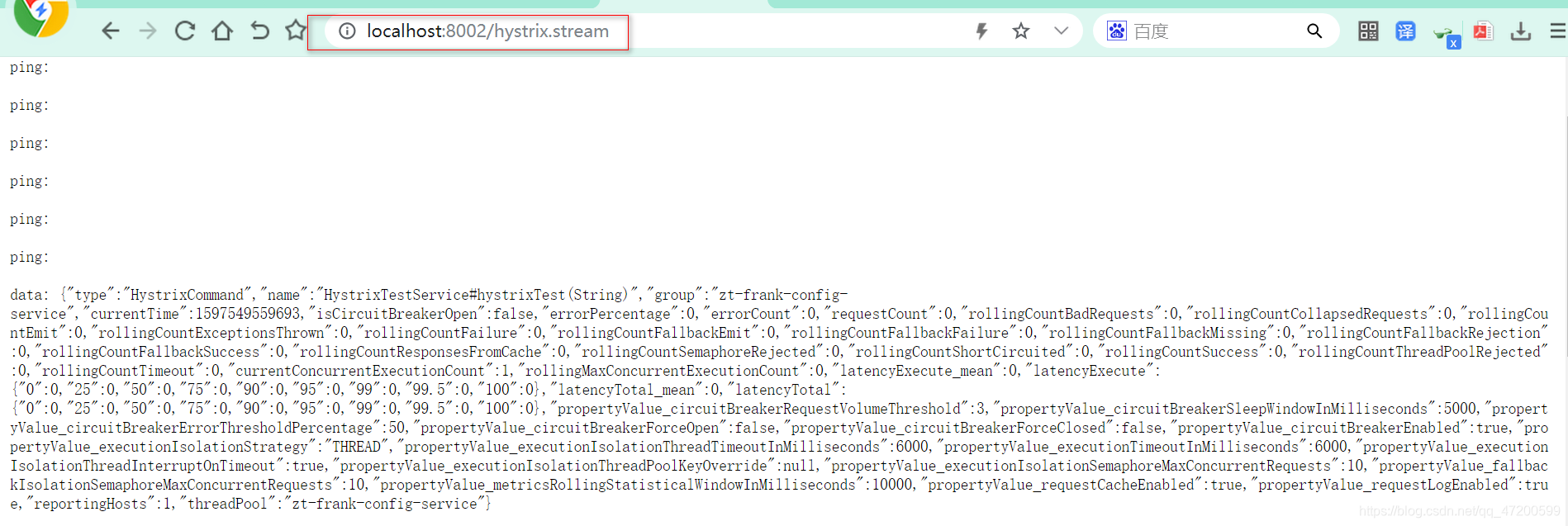Click the browser back arrow
Image resolution: width=1568 pixels, height=526 pixels.
pyautogui.click(x=111, y=31)
